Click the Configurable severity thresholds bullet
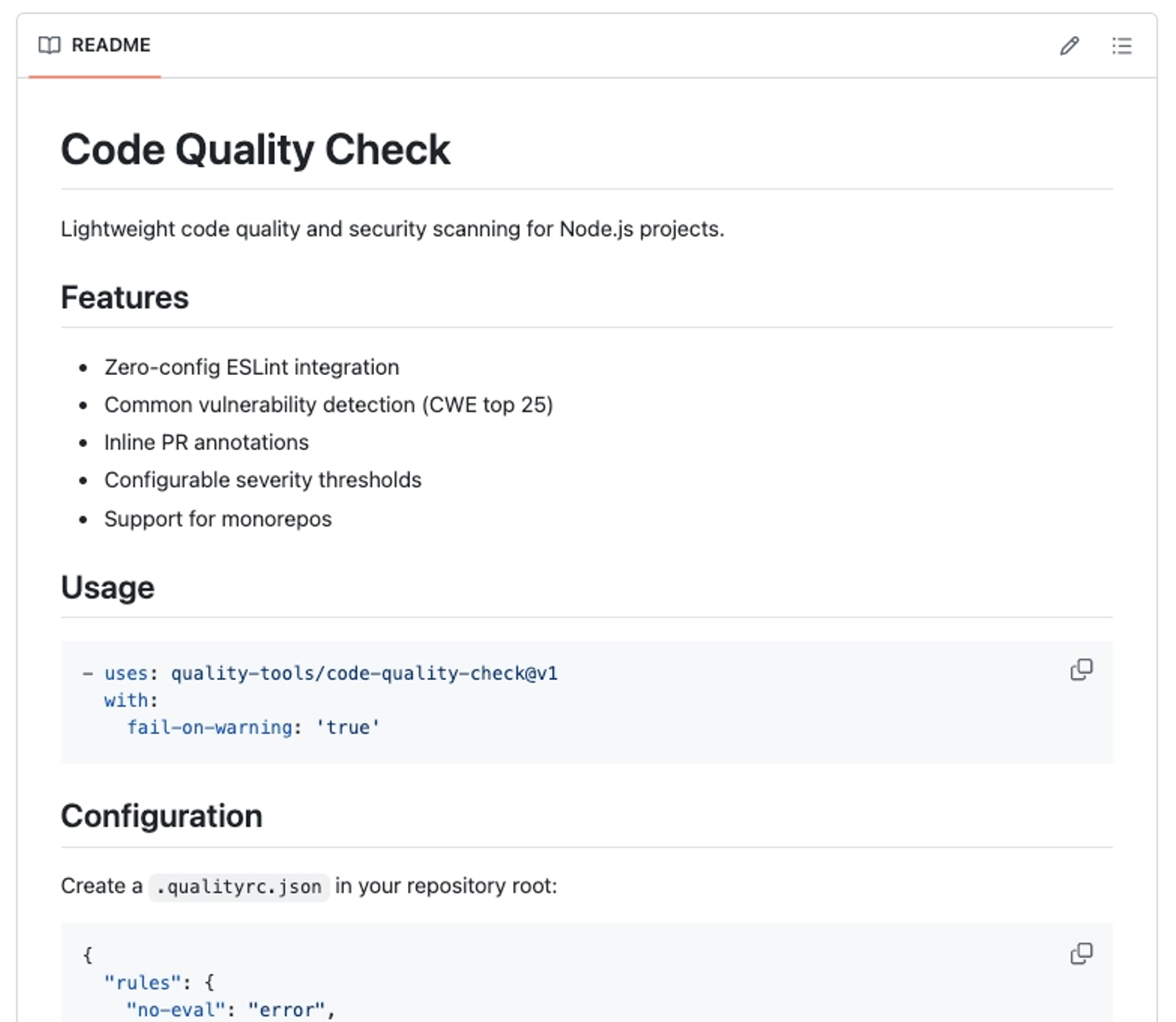Viewport: 1176px width, 1022px height. click(x=262, y=480)
